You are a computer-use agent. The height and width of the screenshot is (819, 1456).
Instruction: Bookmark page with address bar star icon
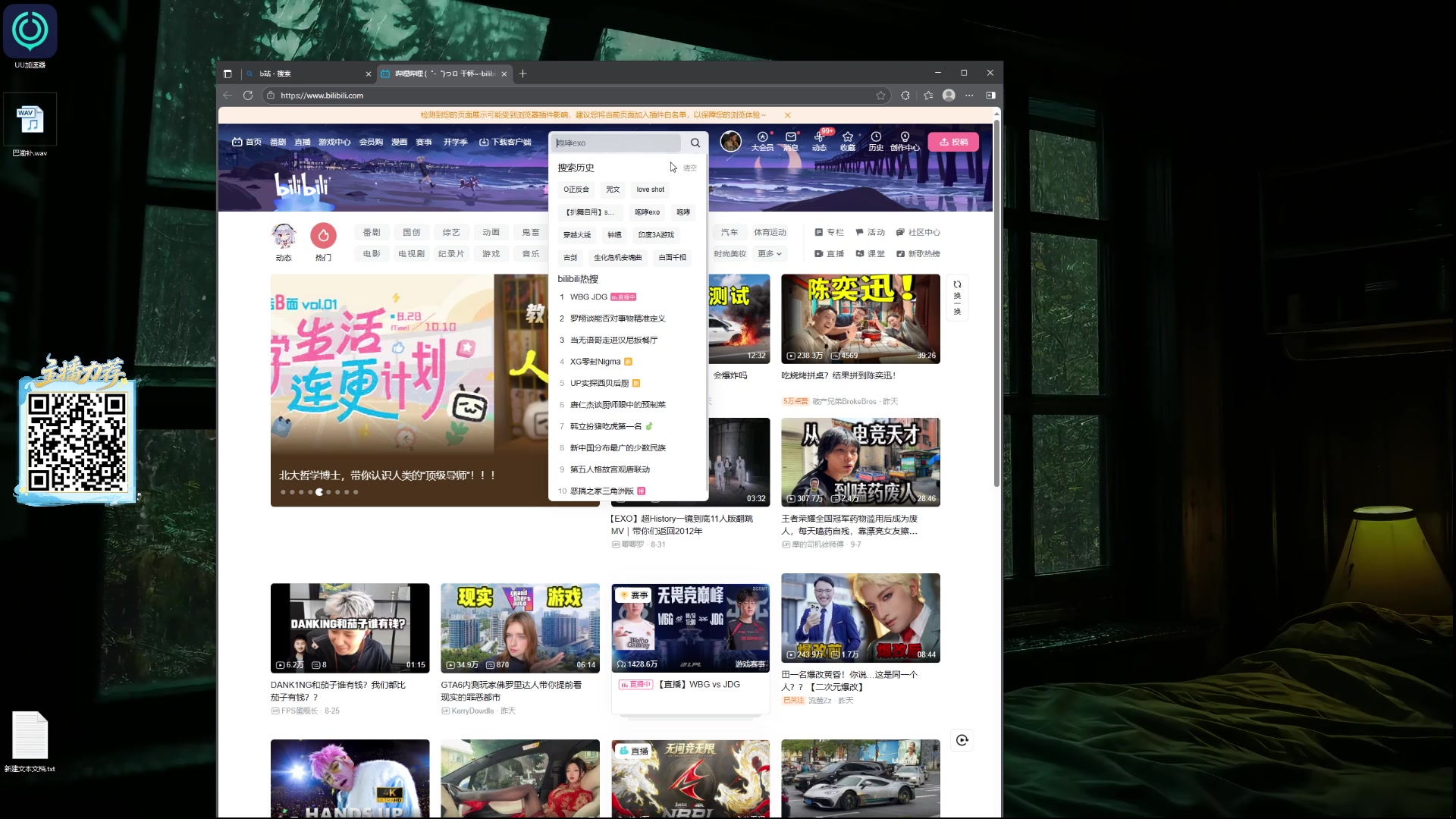(880, 96)
